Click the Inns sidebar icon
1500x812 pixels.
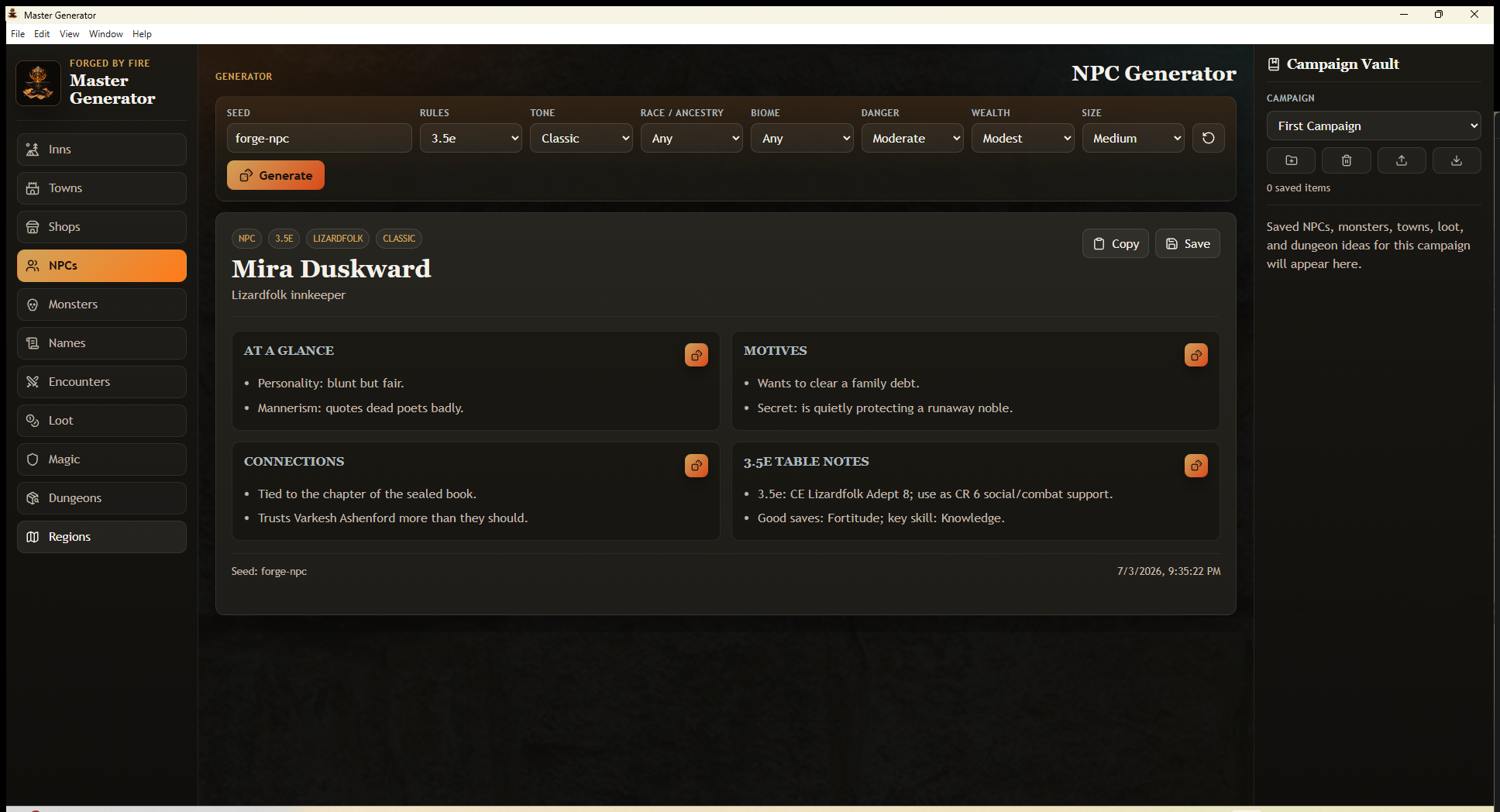click(x=33, y=150)
